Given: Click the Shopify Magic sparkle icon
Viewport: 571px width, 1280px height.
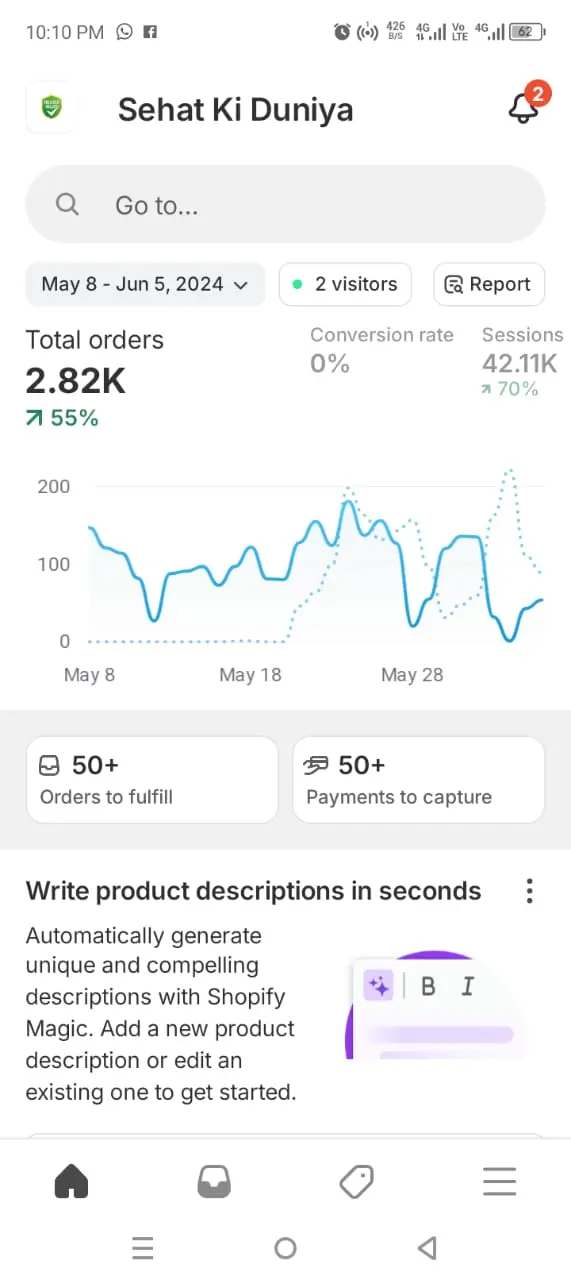Looking at the screenshot, I should [x=379, y=986].
